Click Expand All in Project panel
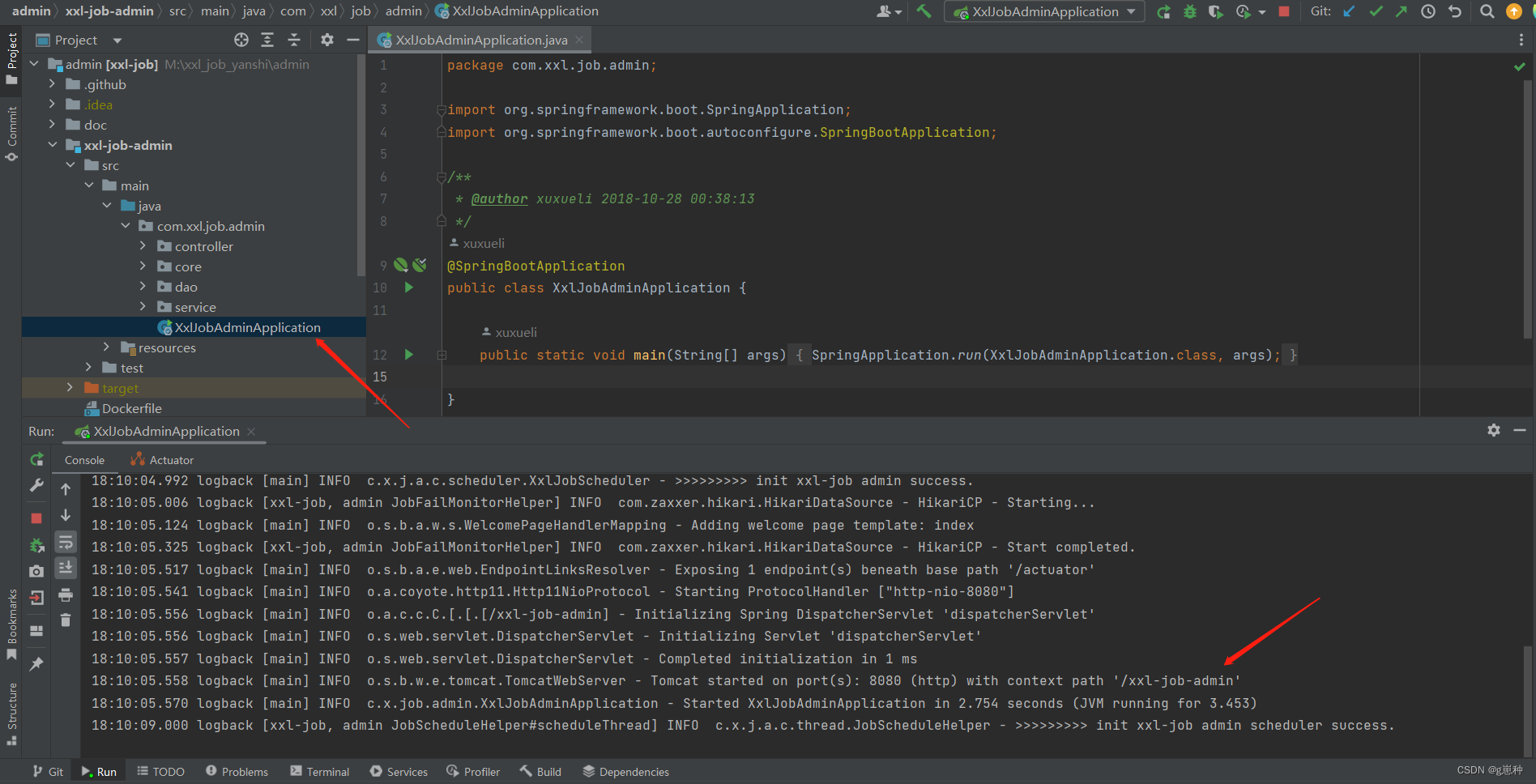Image resolution: width=1536 pixels, height=784 pixels. [267, 40]
